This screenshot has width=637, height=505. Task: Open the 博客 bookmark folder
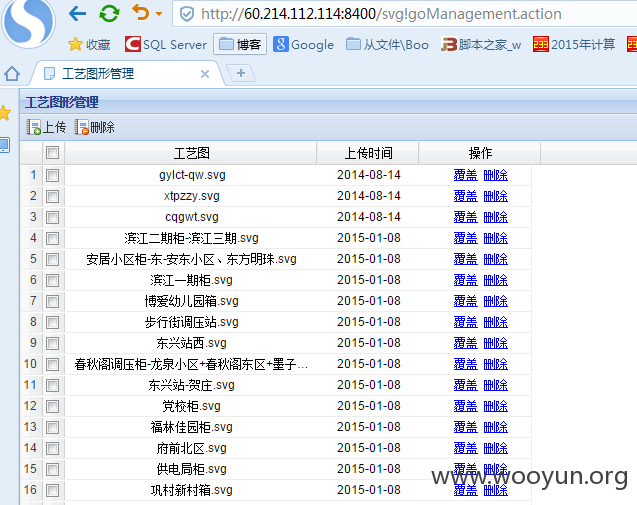point(240,44)
